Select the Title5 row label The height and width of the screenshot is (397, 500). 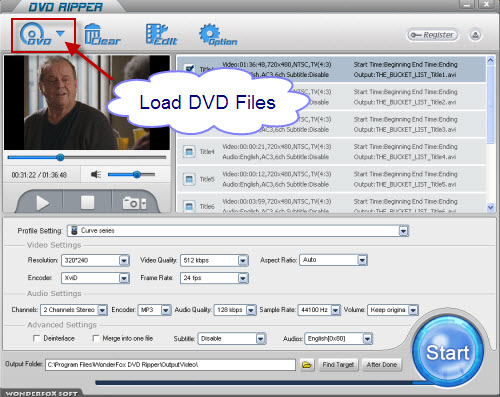click(207, 179)
